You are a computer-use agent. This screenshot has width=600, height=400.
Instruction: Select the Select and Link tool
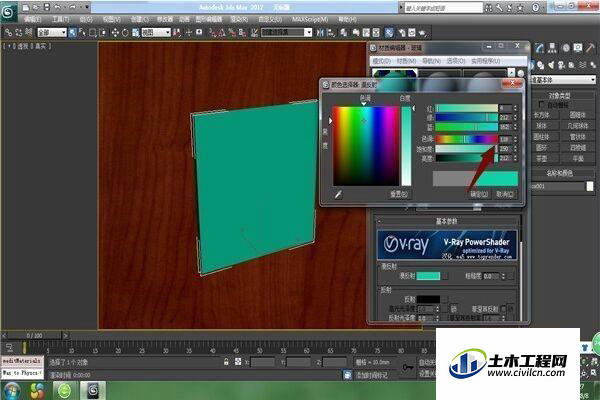click(x=8, y=33)
